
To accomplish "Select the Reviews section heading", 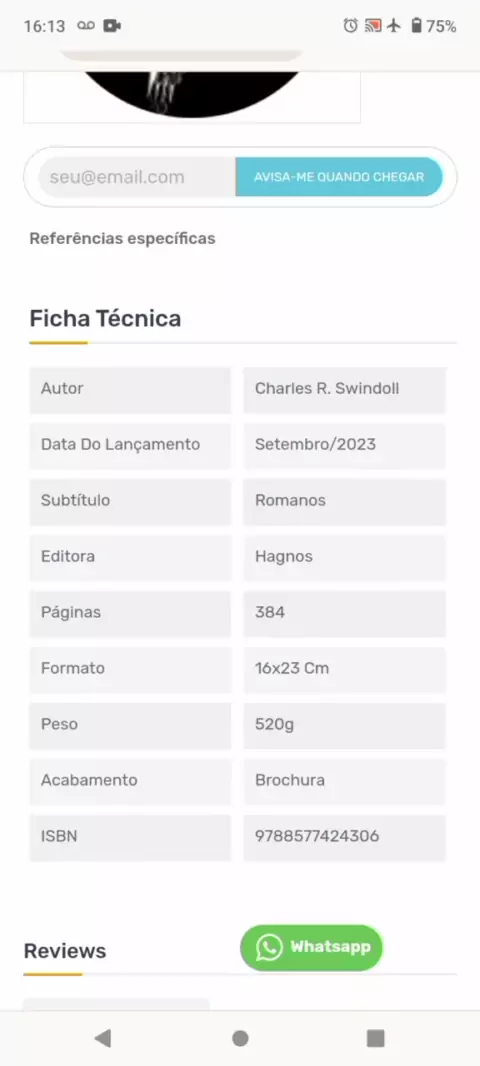I will tap(65, 950).
